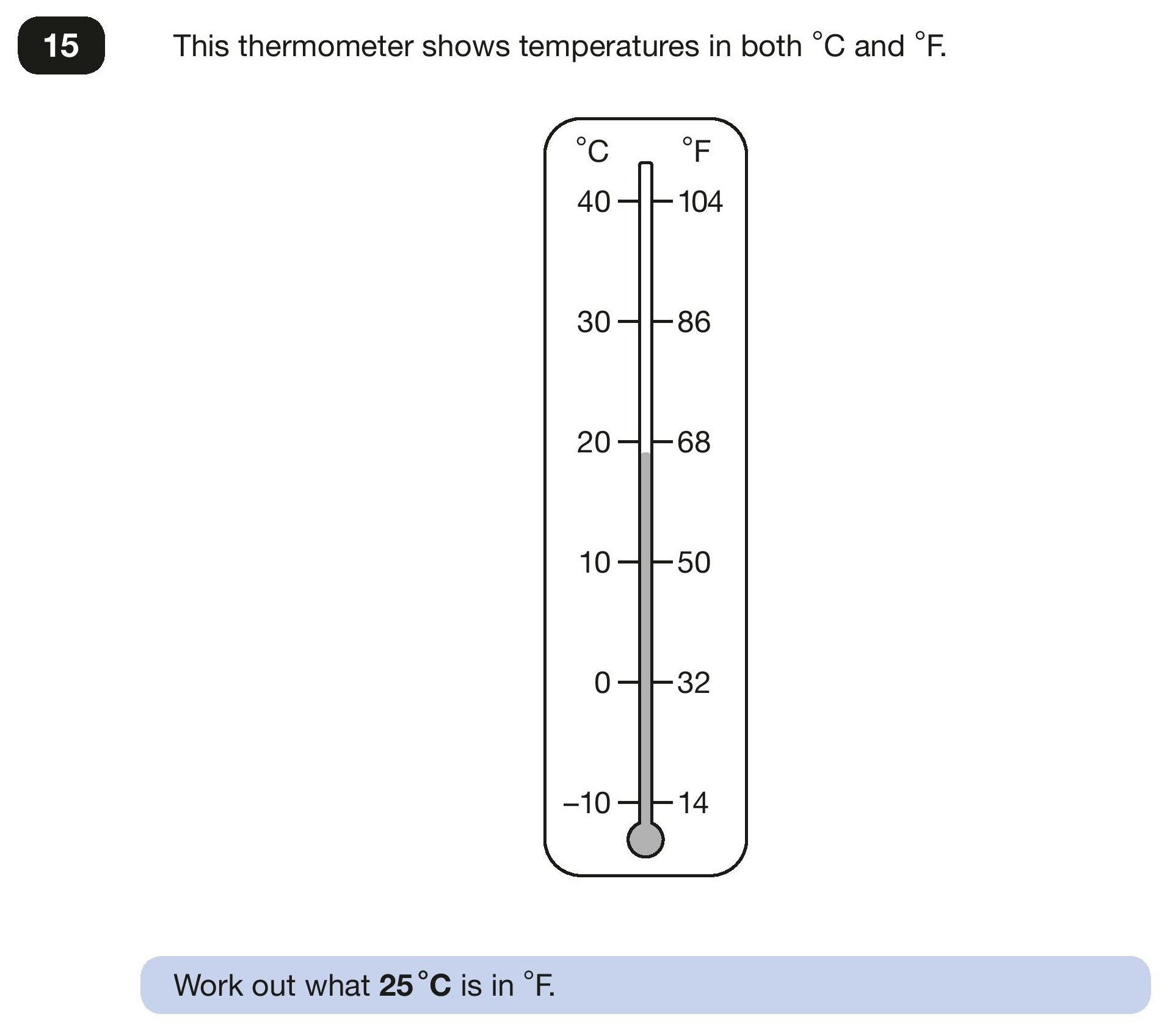Click the 86 label on the Fahrenheit scale

pyautogui.click(x=694, y=322)
